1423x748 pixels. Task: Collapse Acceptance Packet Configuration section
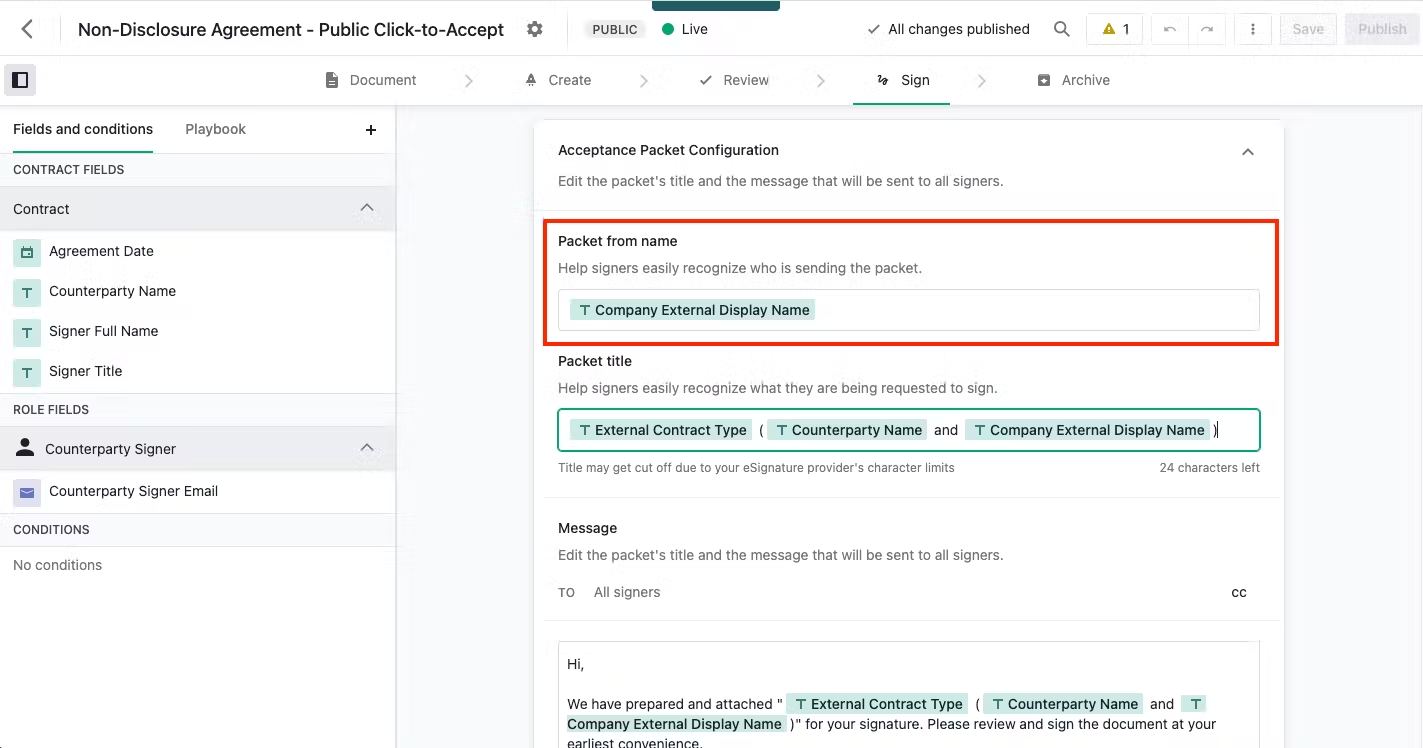pyautogui.click(x=1247, y=152)
